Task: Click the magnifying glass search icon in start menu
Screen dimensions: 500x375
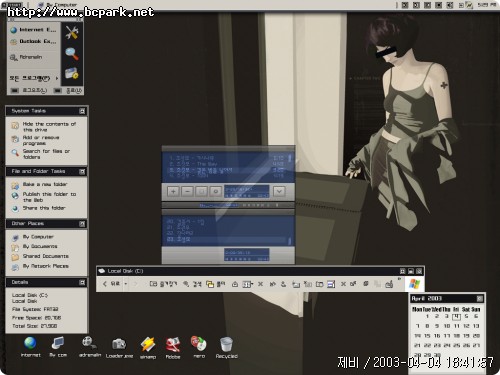Action: [72, 53]
